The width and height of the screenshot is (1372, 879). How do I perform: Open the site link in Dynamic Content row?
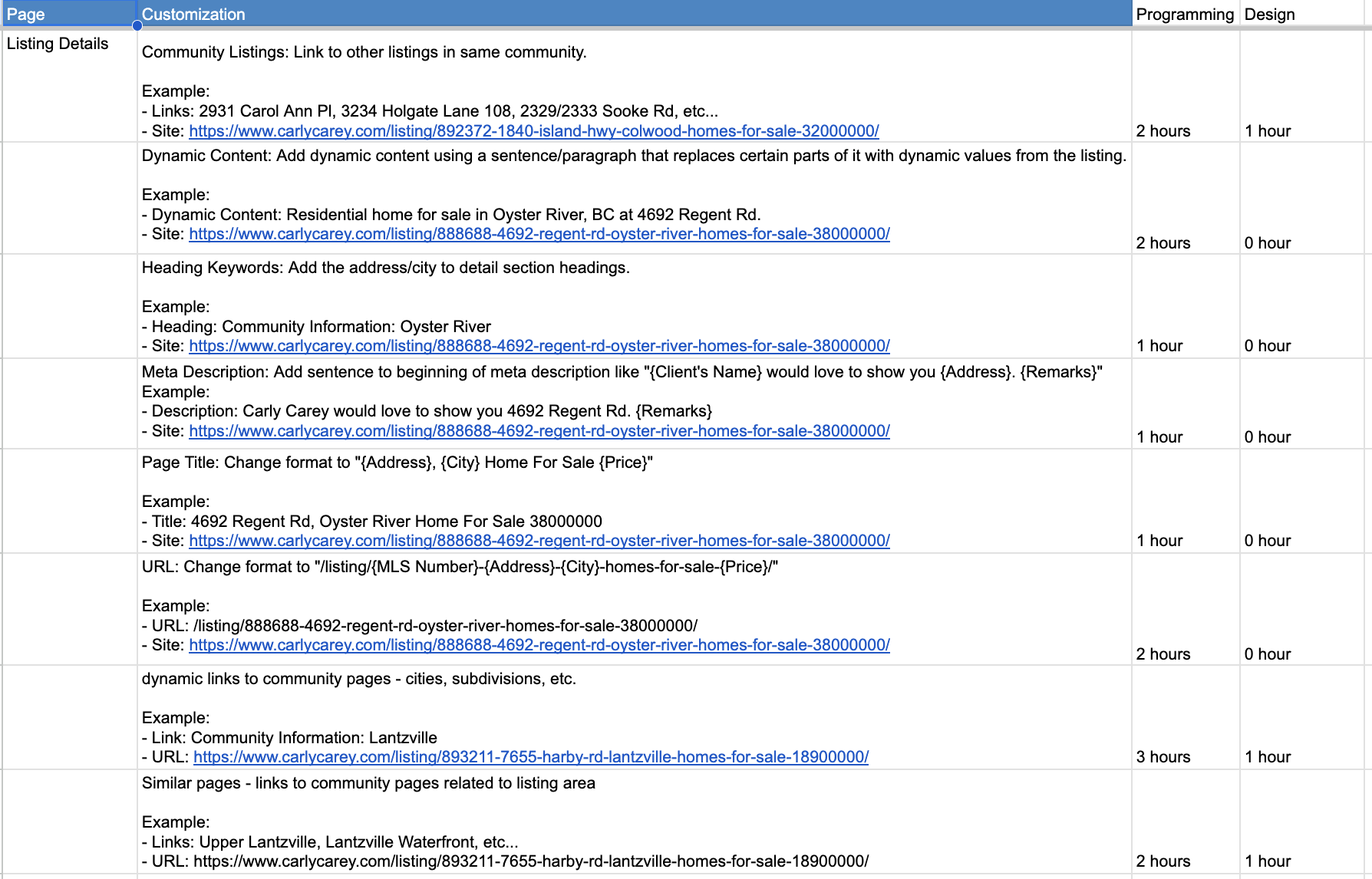tap(539, 234)
